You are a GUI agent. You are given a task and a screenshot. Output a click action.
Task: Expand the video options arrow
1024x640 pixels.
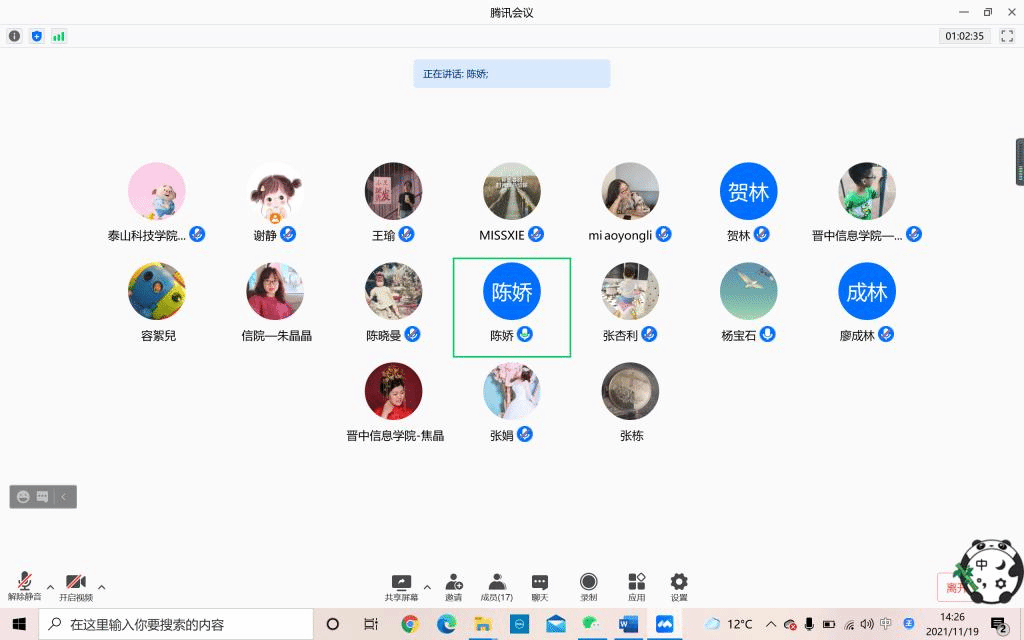click(101, 587)
